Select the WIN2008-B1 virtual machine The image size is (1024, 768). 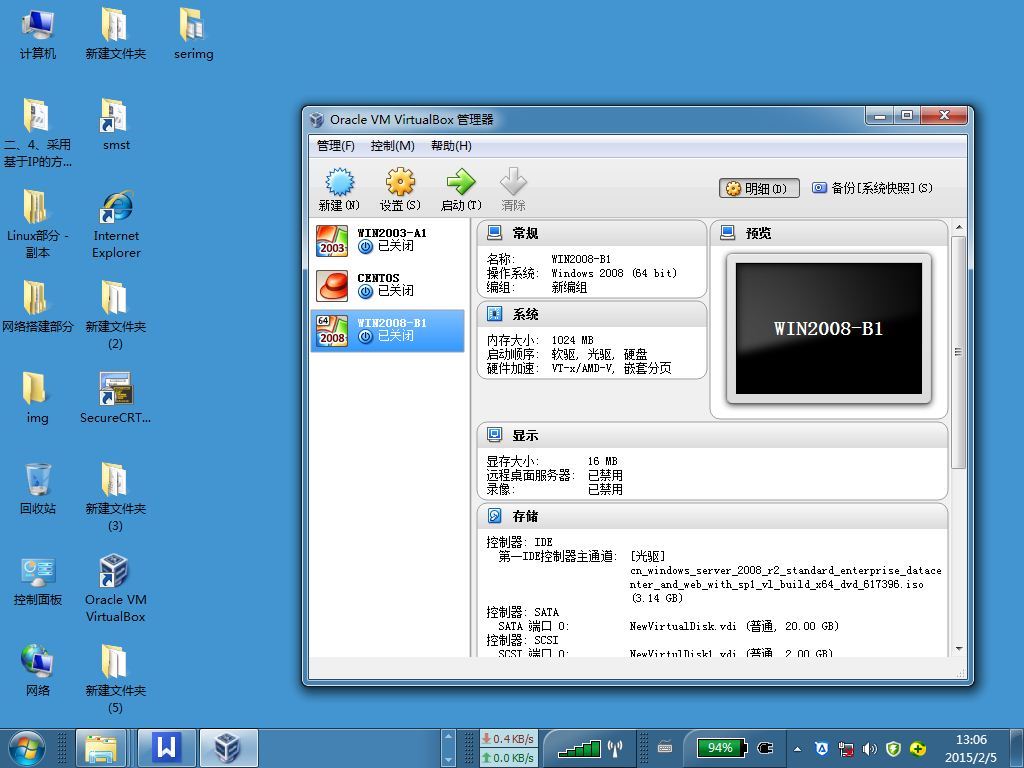tap(387, 330)
